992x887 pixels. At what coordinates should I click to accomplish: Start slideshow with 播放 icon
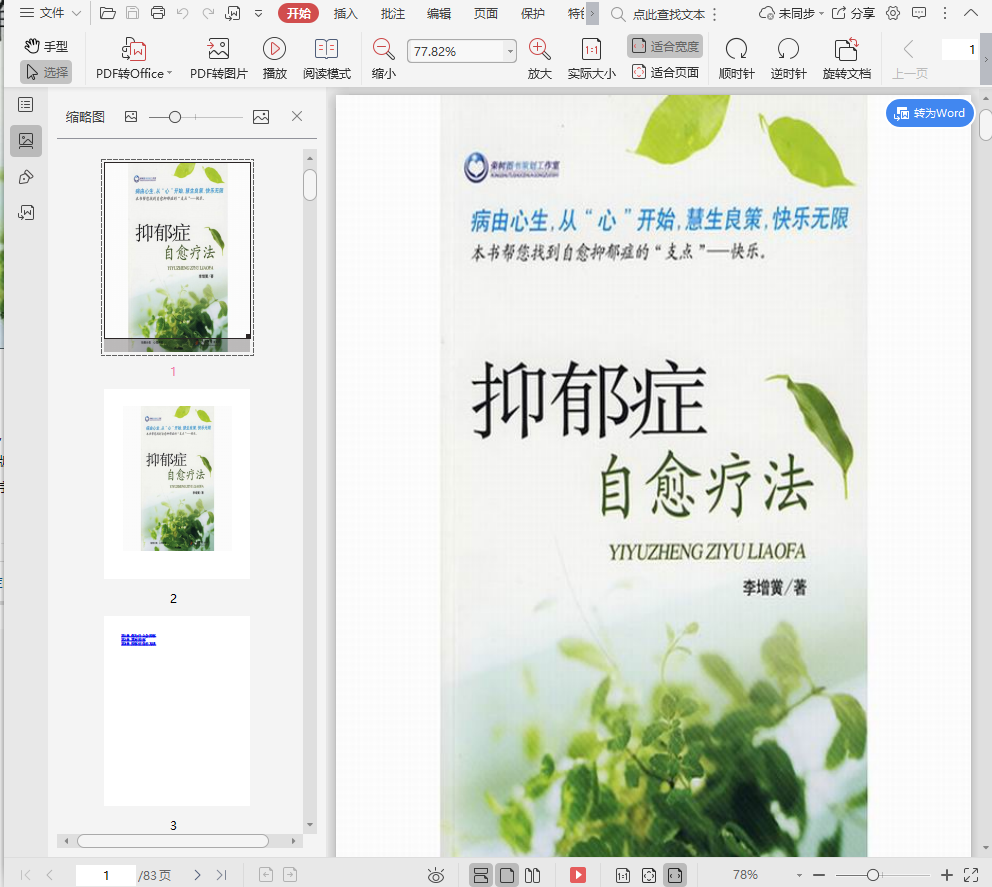coord(274,50)
